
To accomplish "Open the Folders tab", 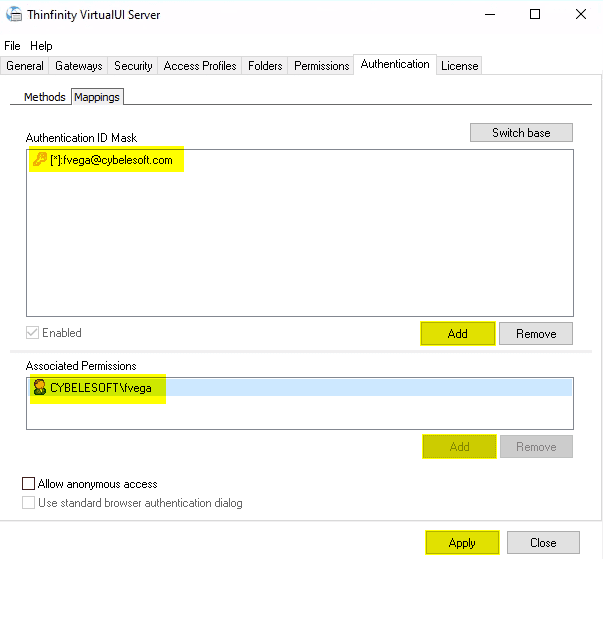I will pos(265,66).
